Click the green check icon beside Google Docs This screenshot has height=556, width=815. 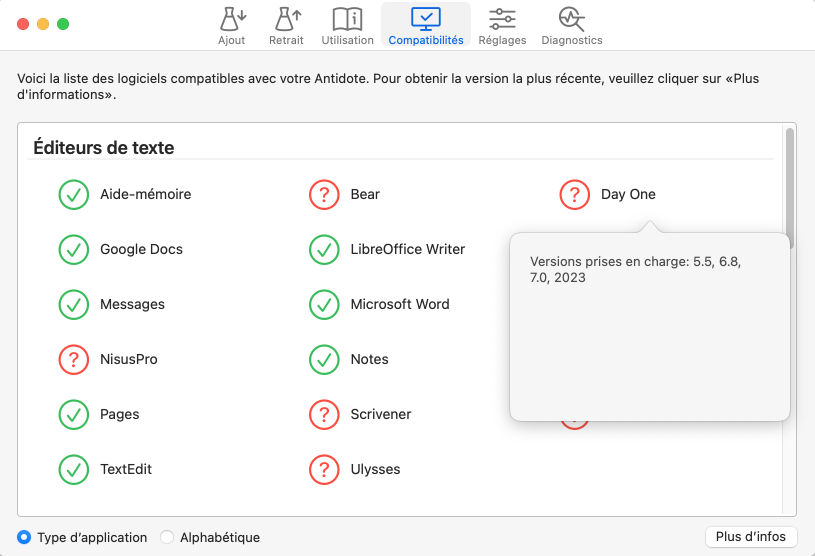pyautogui.click(x=74, y=249)
